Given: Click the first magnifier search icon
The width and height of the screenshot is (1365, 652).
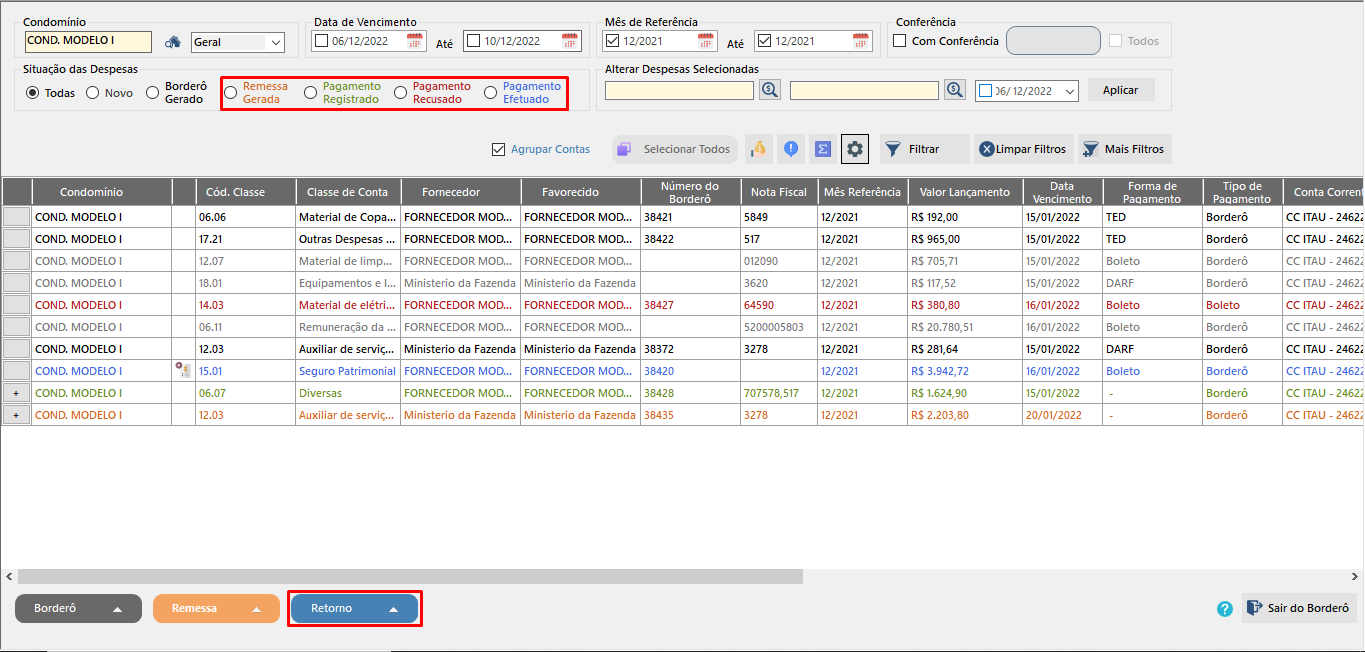Looking at the screenshot, I should pos(769,90).
